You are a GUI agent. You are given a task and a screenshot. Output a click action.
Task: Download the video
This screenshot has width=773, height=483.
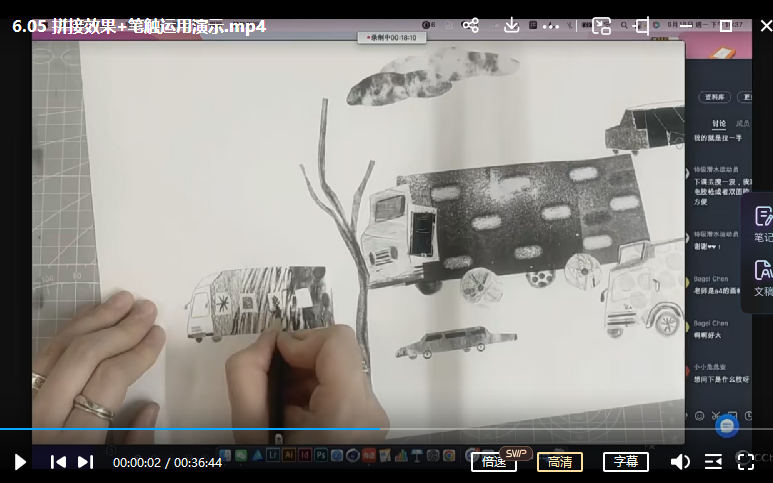click(x=511, y=26)
